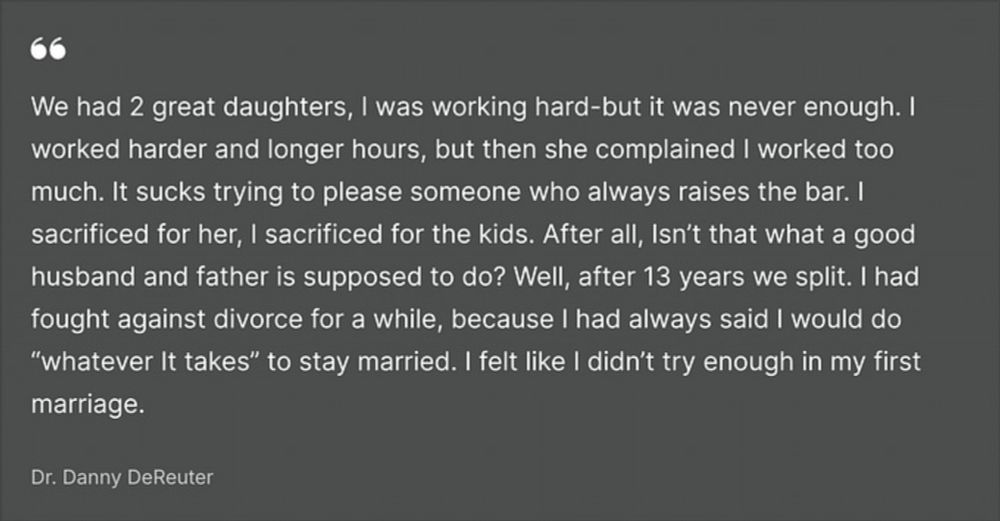Screen dimensions: 1000x521
Task: Click the words "It sucks trying to please"
Action: (x=256, y=192)
